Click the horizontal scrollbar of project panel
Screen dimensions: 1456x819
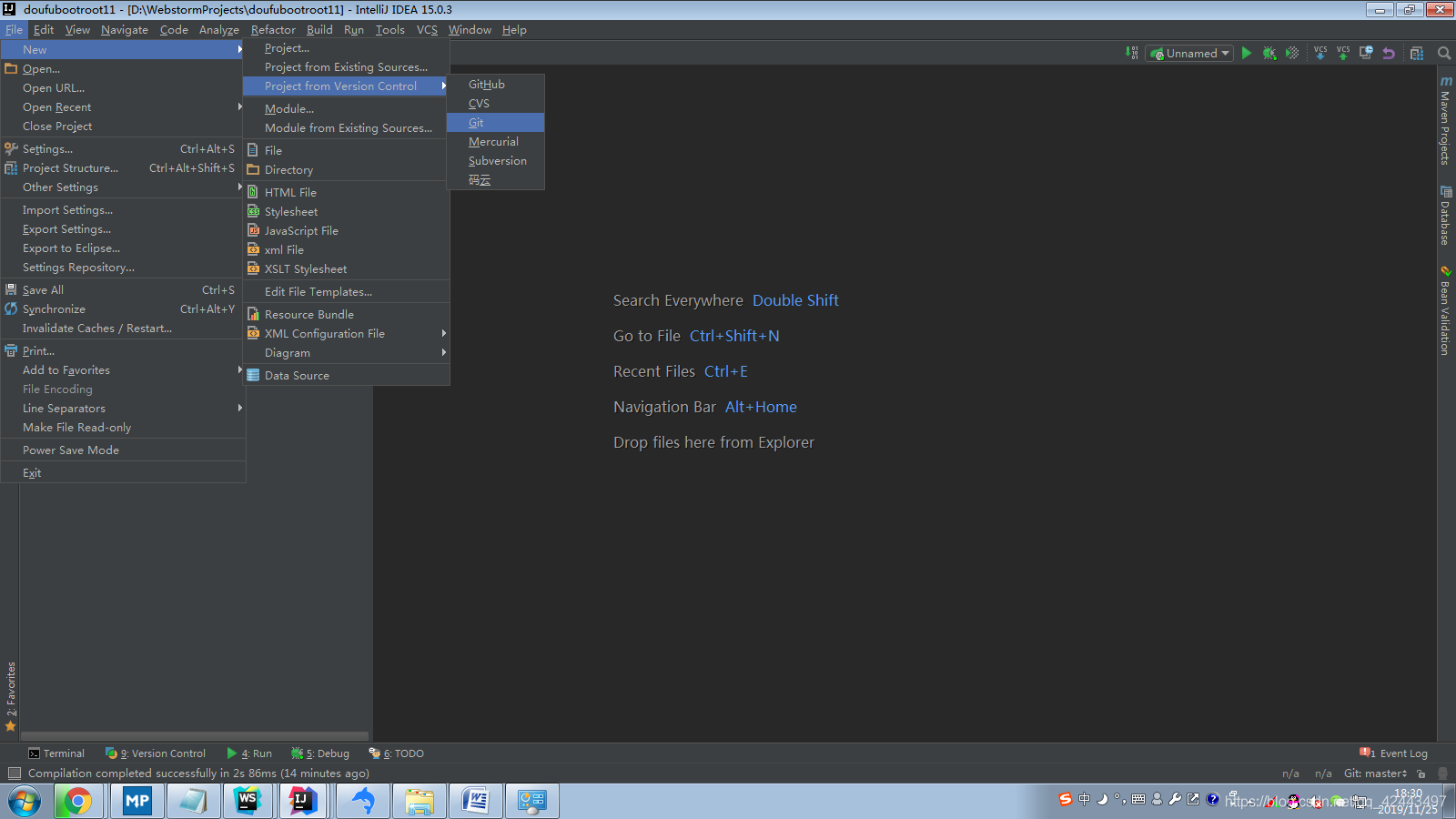[x=195, y=736]
